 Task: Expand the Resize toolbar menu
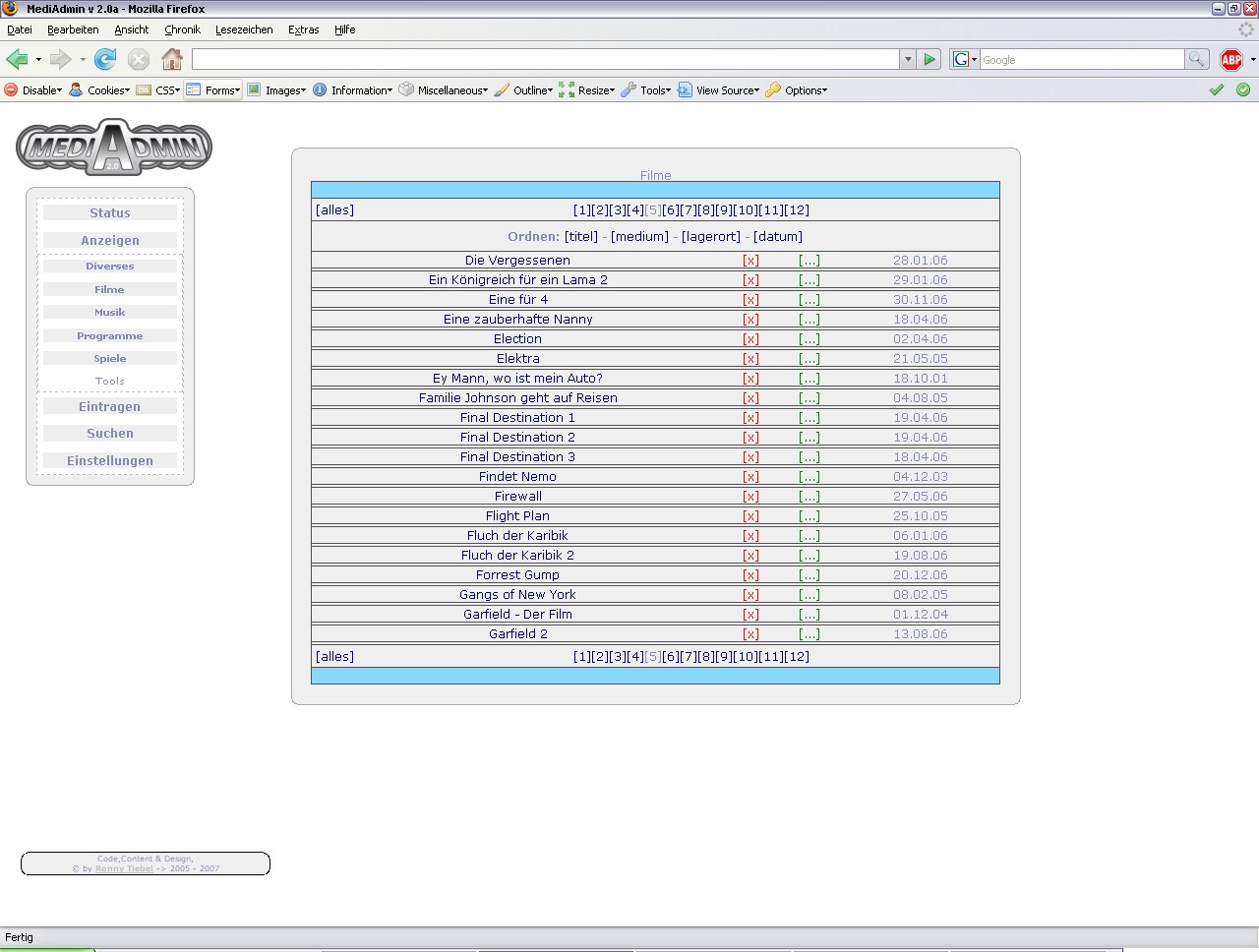(595, 90)
